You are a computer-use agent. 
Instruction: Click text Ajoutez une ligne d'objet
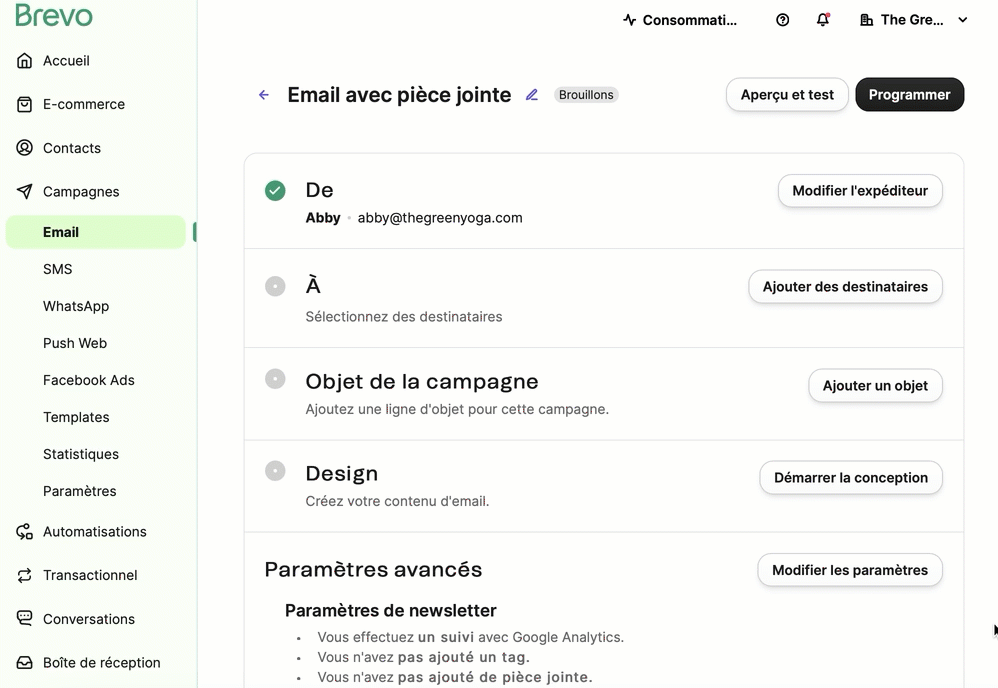coord(457,409)
